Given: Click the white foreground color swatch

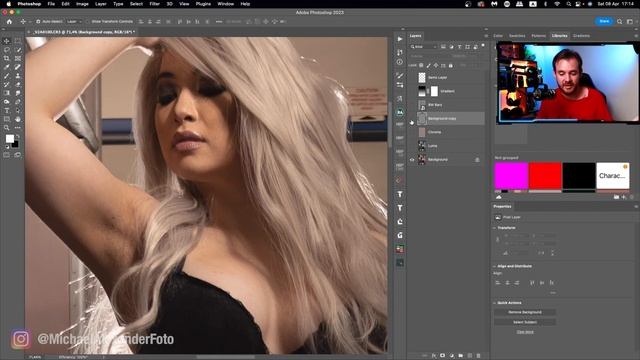Looking at the screenshot, I should click(x=9, y=139).
